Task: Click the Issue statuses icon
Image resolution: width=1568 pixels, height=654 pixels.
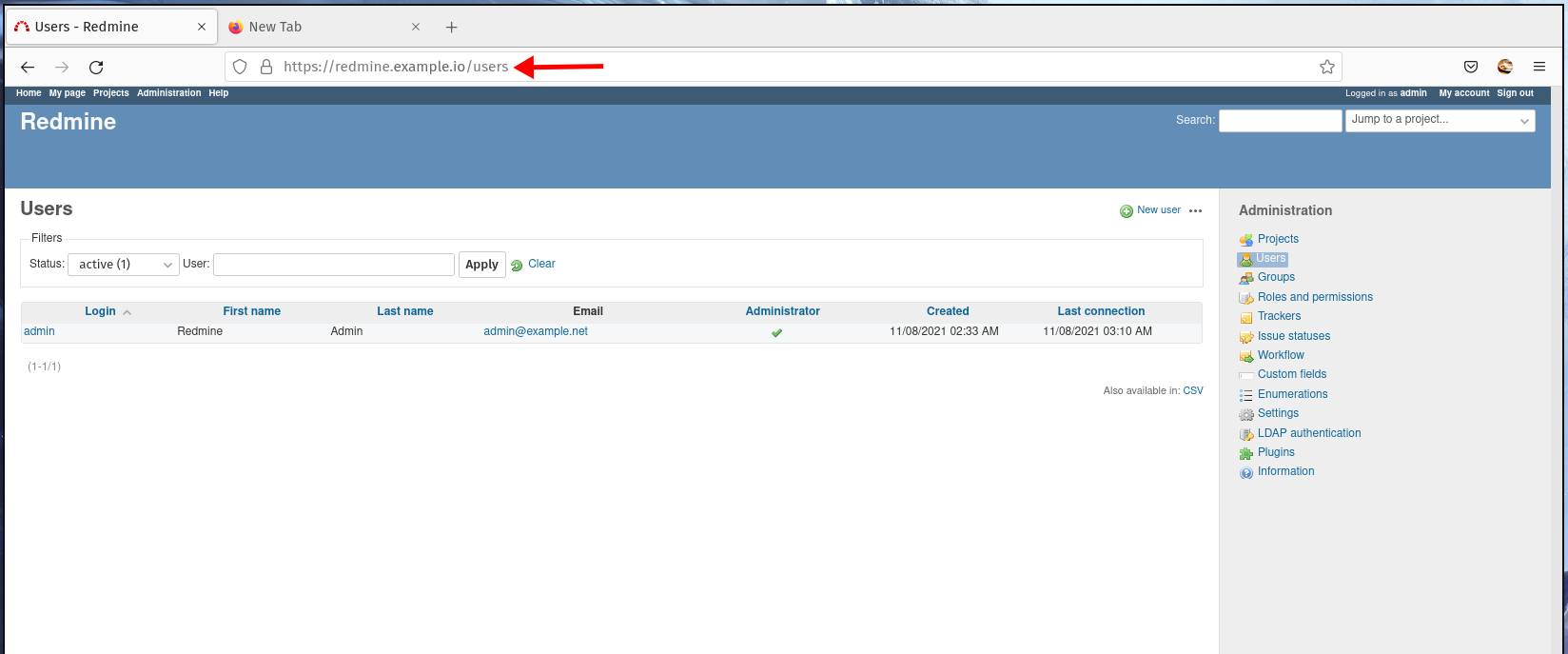Action: point(1246,337)
